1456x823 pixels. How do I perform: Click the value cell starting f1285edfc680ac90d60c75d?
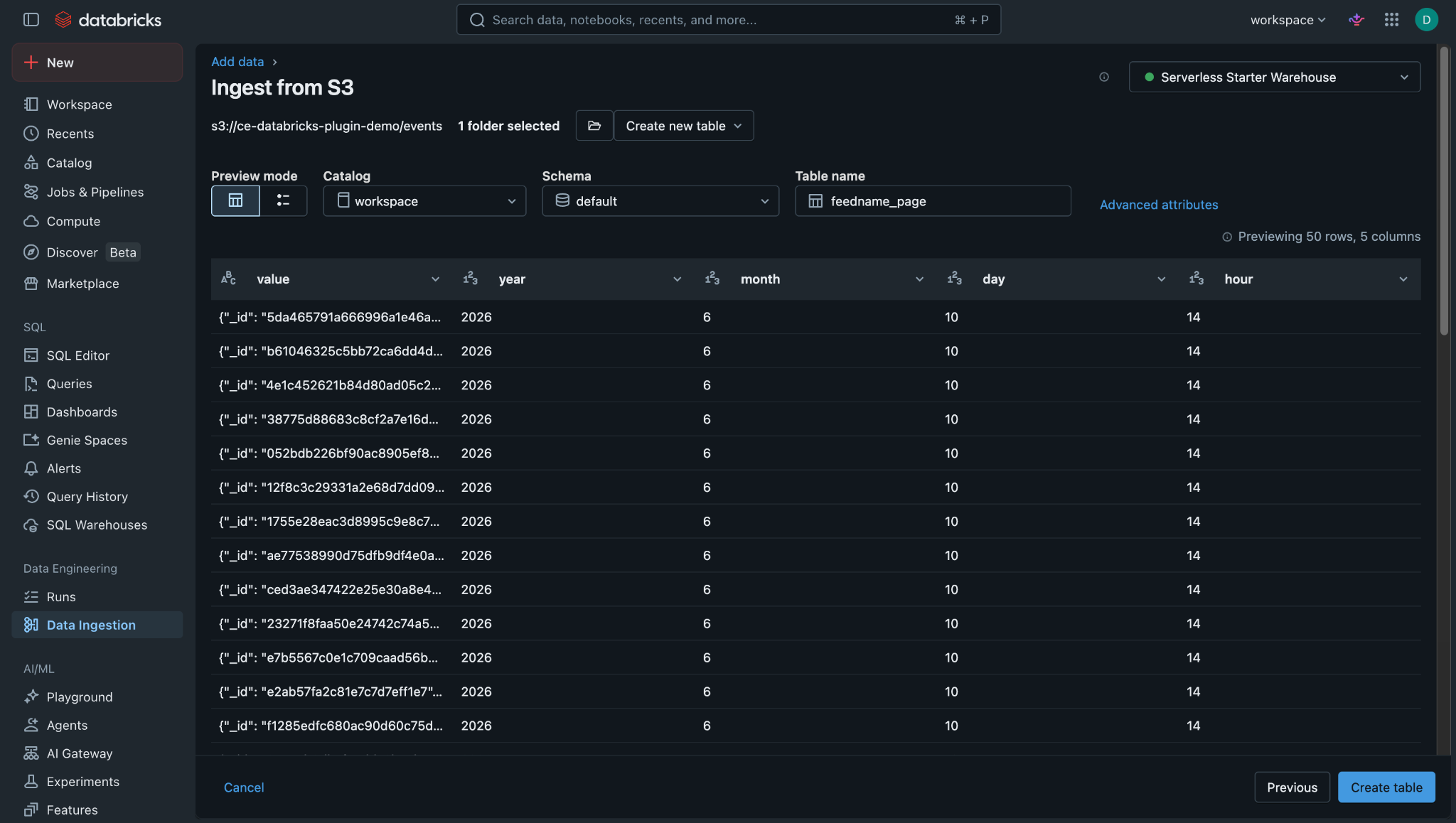(331, 726)
